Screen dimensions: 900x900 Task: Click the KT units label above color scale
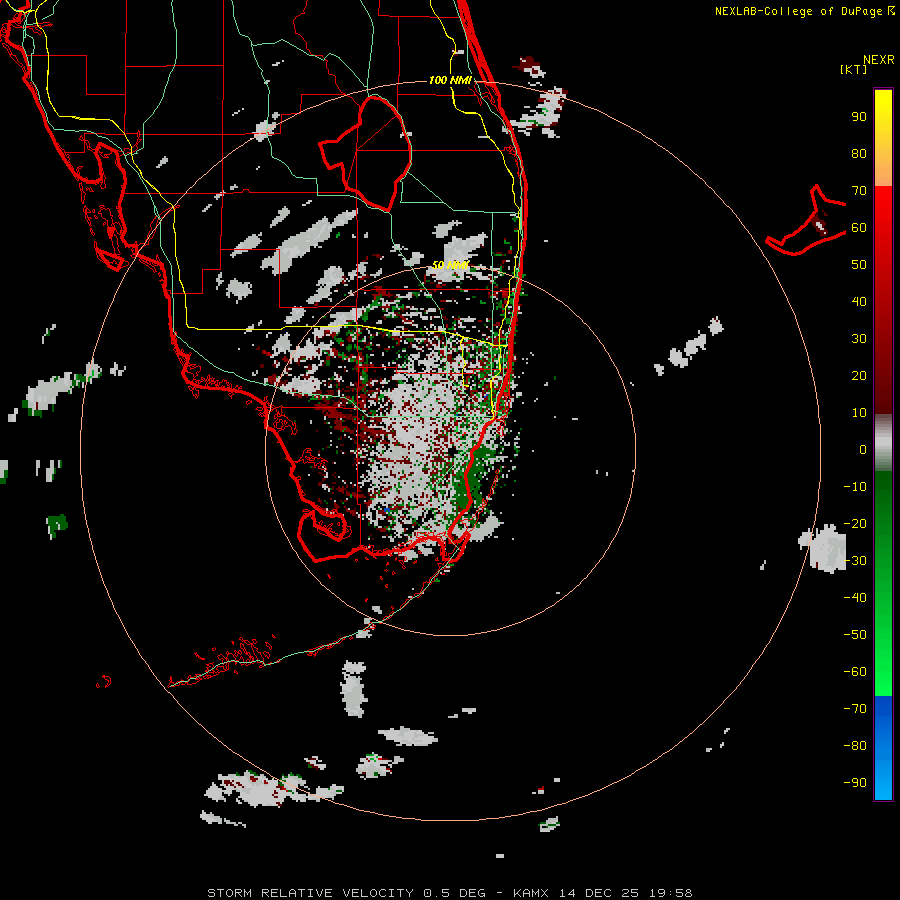tap(854, 69)
